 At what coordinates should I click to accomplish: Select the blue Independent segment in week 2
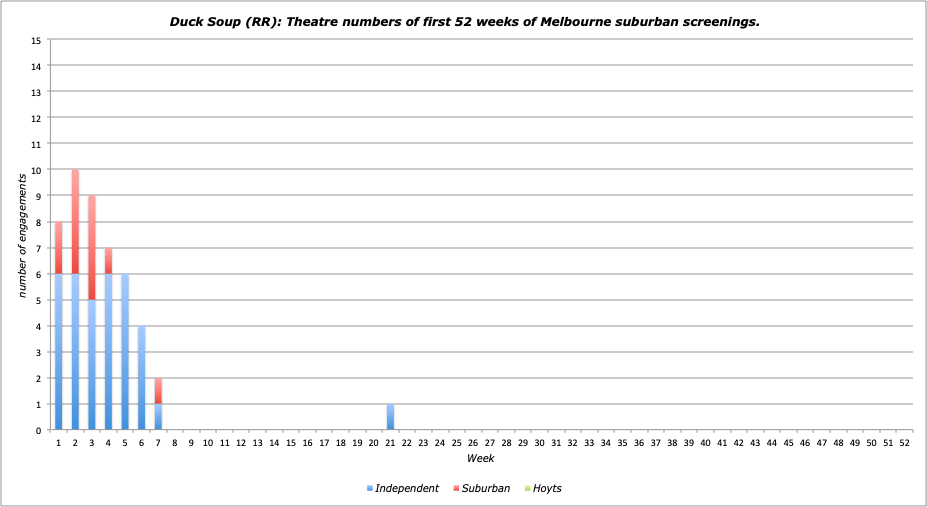75,352
